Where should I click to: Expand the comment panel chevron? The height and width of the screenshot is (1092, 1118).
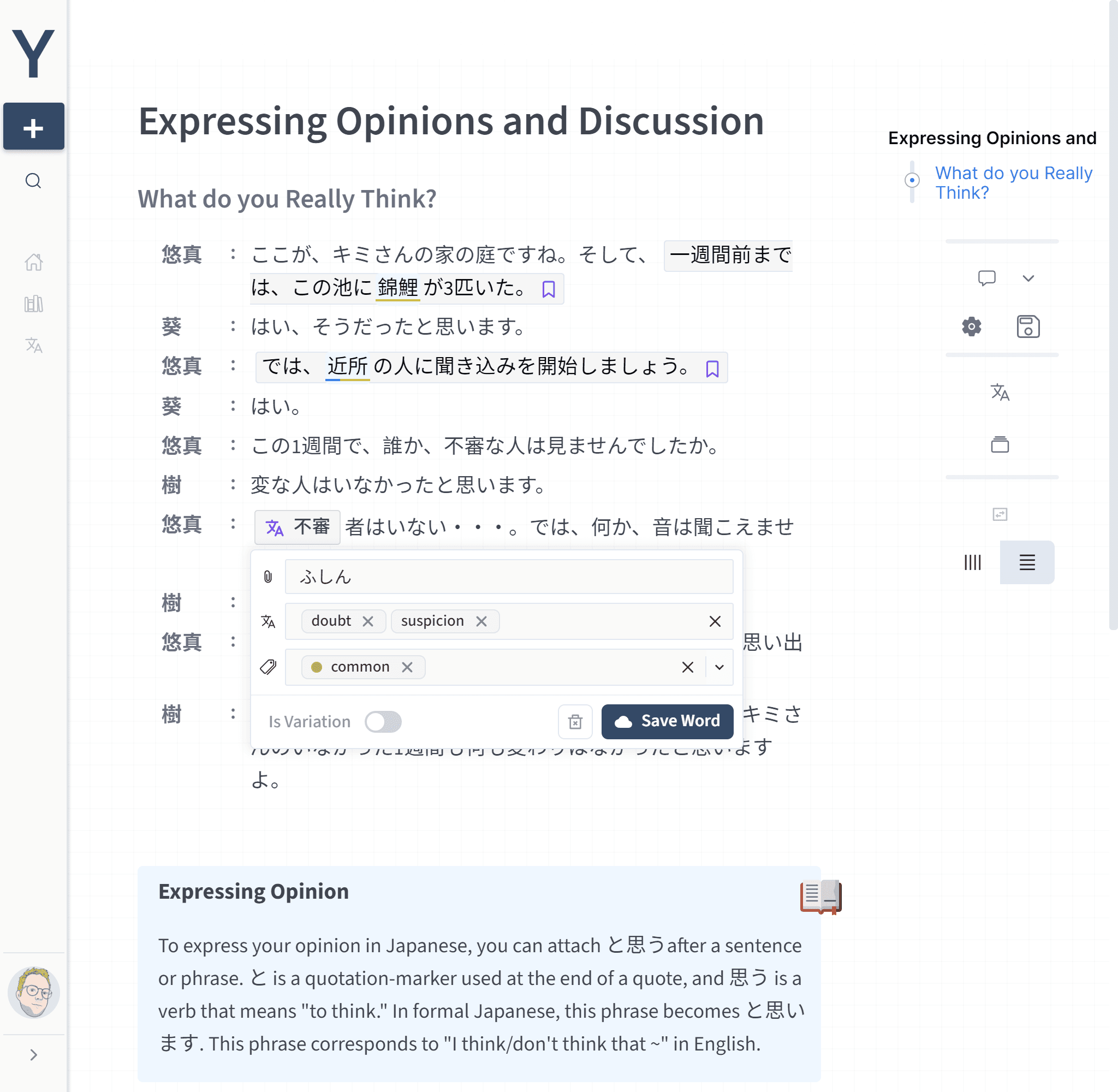coord(1028,278)
